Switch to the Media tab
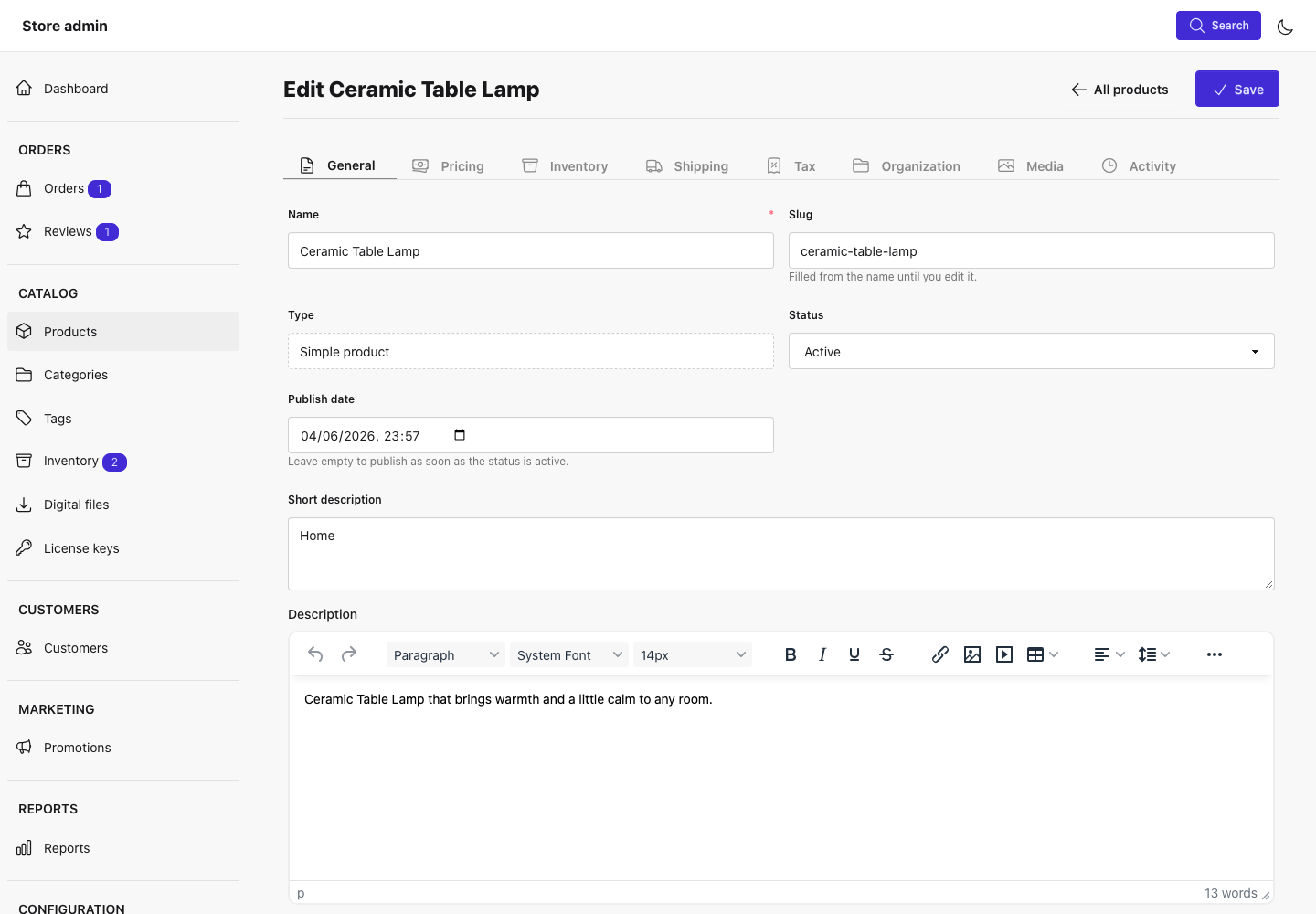1316x914 pixels. coord(1031,165)
